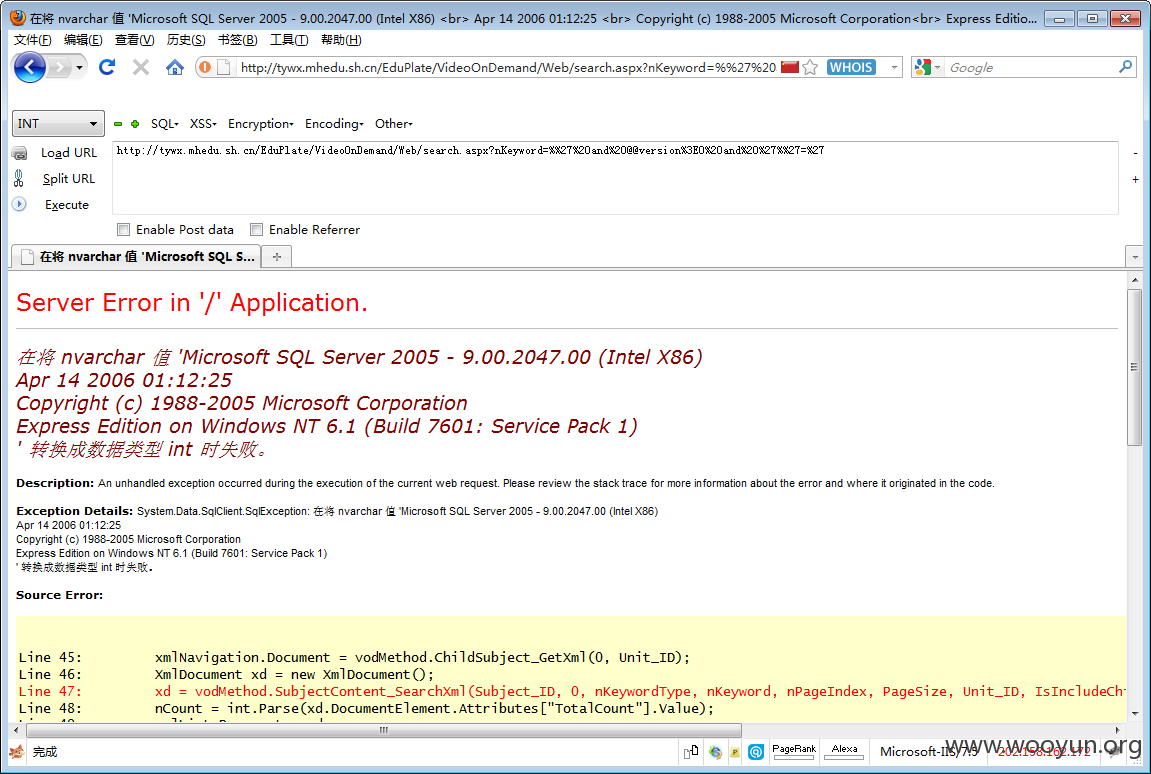Click the yellow P icon in status bar
1151x774 pixels.
[735, 752]
